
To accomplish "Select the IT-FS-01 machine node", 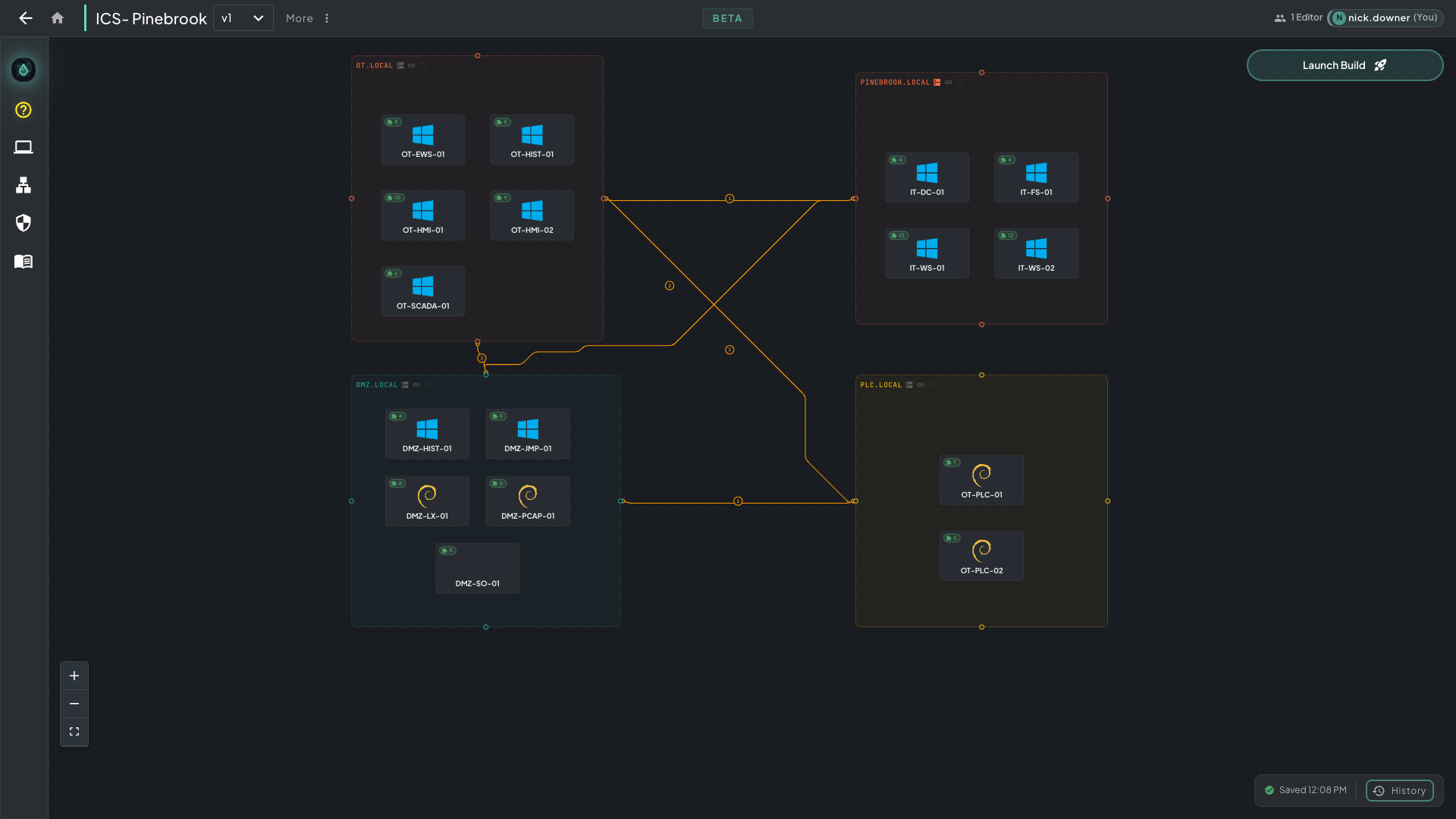I will tap(1036, 177).
